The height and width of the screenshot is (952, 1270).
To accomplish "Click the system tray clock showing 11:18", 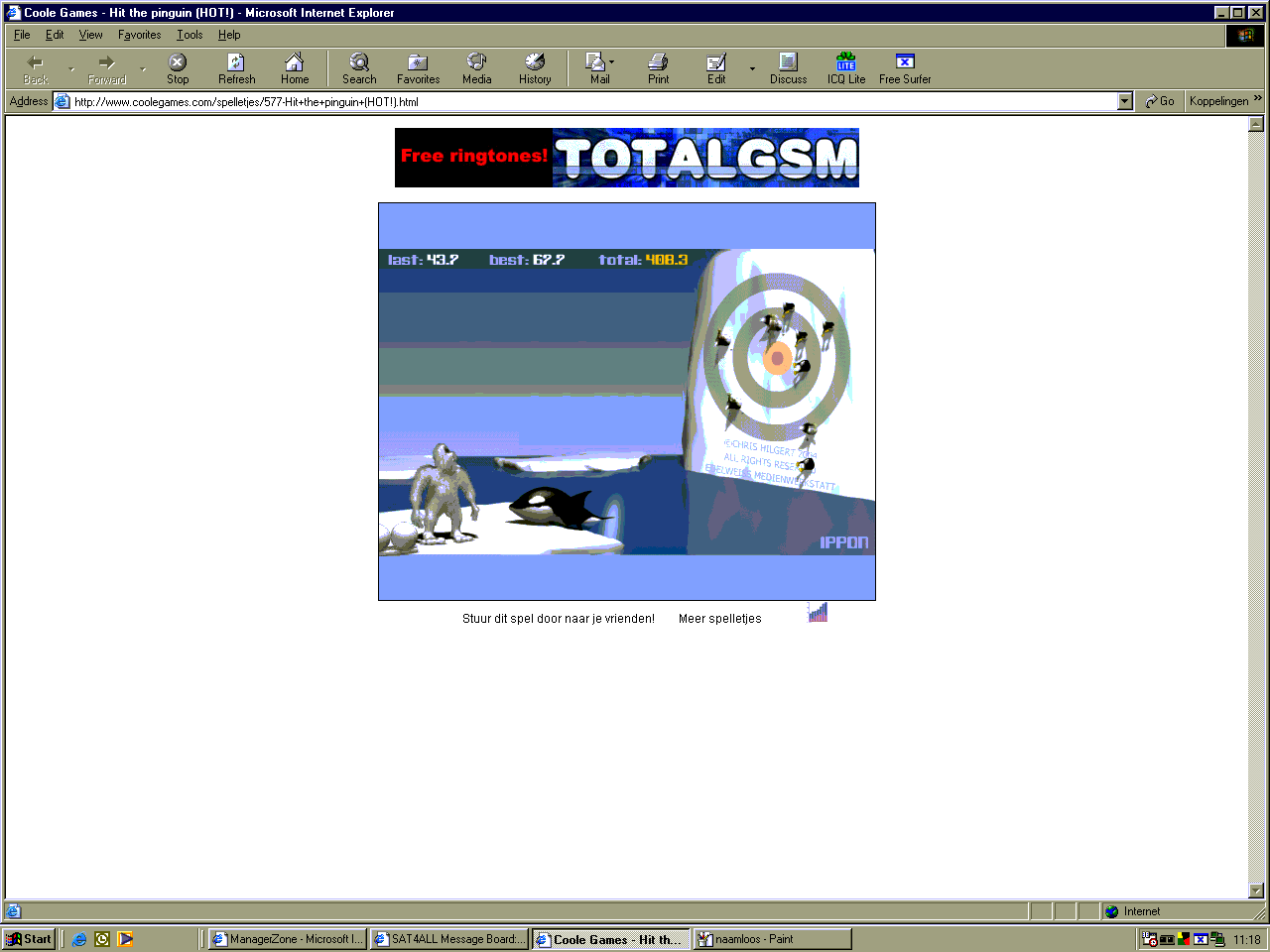I will click(x=1247, y=939).
